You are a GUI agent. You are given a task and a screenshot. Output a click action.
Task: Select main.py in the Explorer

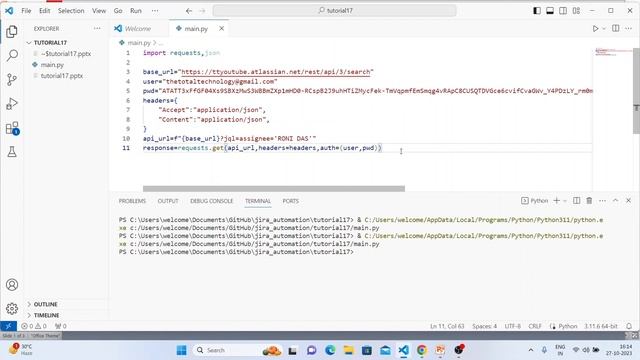52,64
